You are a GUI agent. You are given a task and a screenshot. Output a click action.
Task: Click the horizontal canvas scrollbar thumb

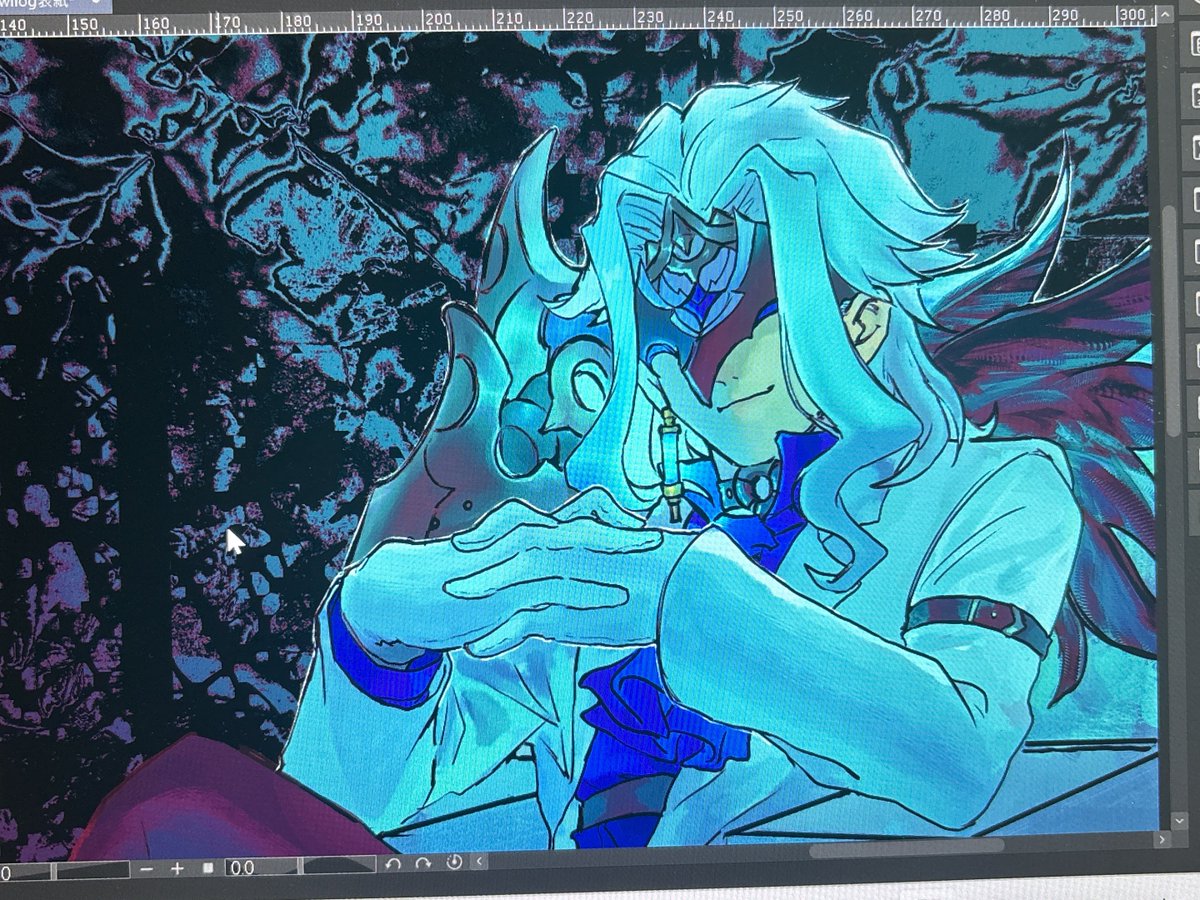907,850
